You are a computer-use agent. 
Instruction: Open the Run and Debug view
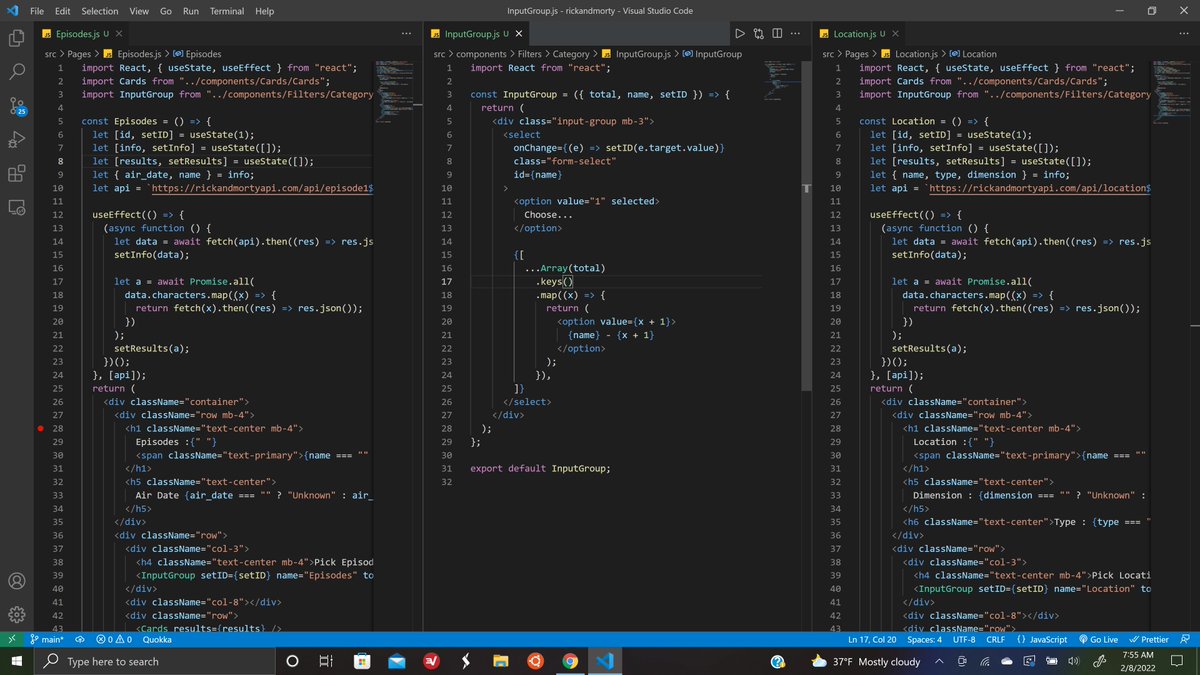tap(16, 140)
